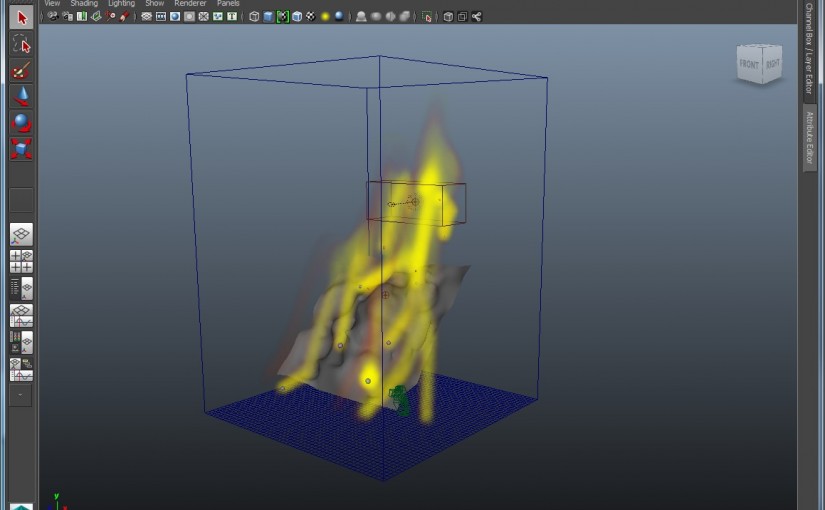Open the View menu
The image size is (825, 510).
(x=52, y=3)
